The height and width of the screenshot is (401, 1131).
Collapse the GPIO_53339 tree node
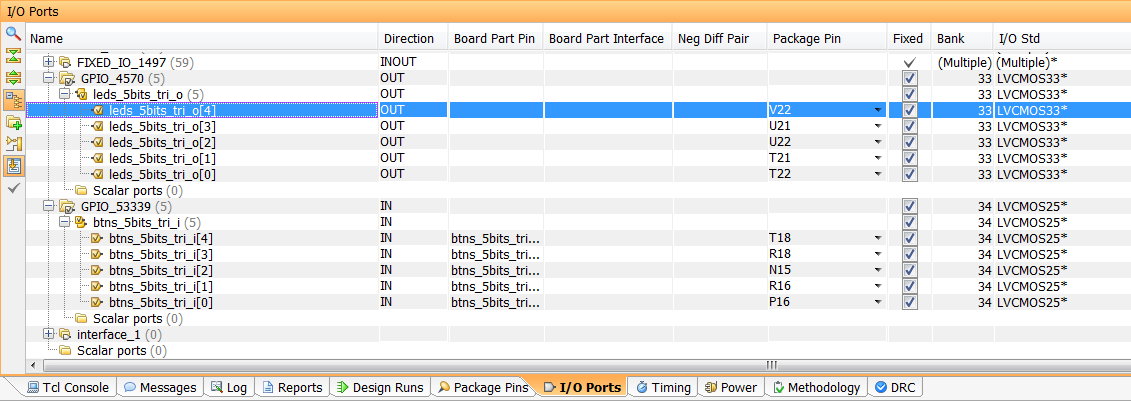(x=48, y=206)
